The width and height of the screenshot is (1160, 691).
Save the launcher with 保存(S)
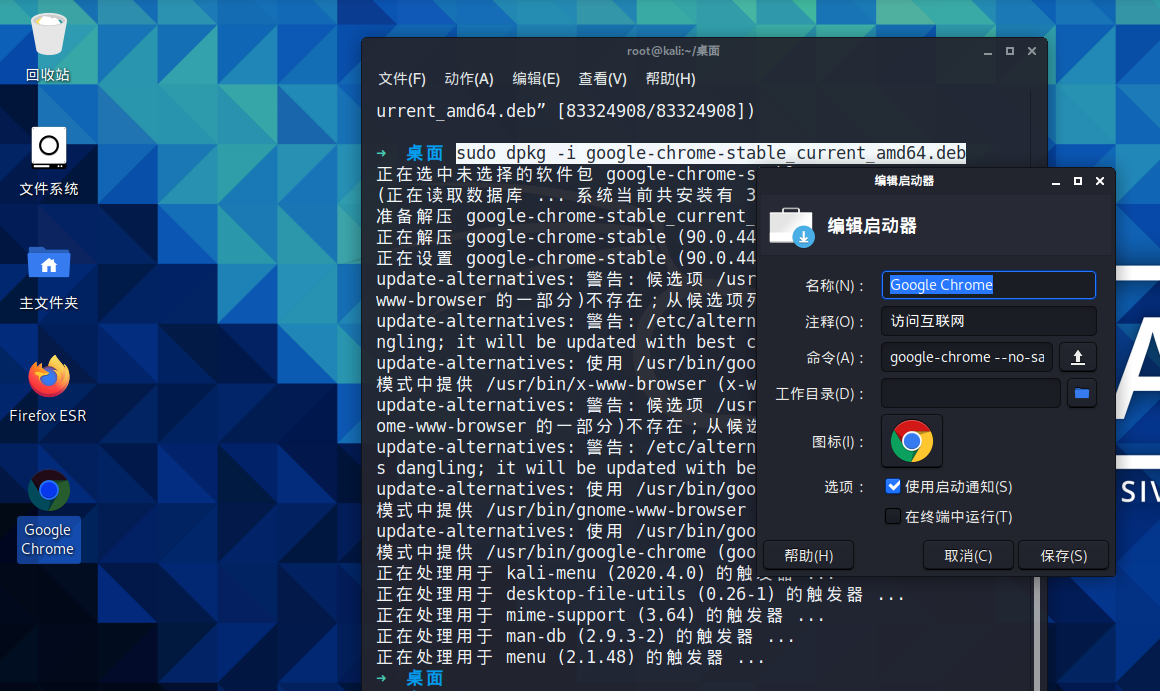coord(1064,556)
